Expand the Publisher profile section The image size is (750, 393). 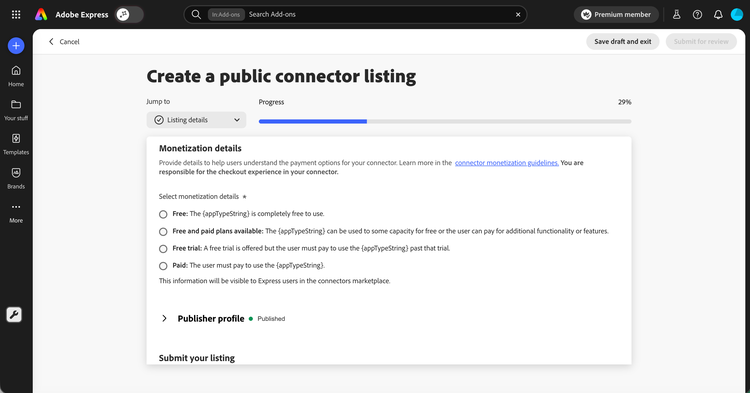tap(164, 318)
